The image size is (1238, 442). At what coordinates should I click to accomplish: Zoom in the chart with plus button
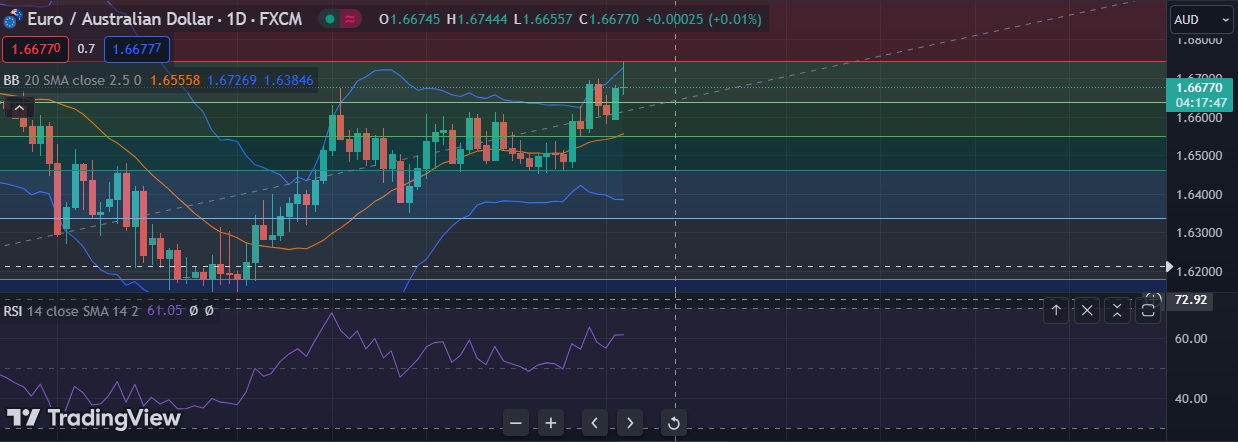point(550,423)
